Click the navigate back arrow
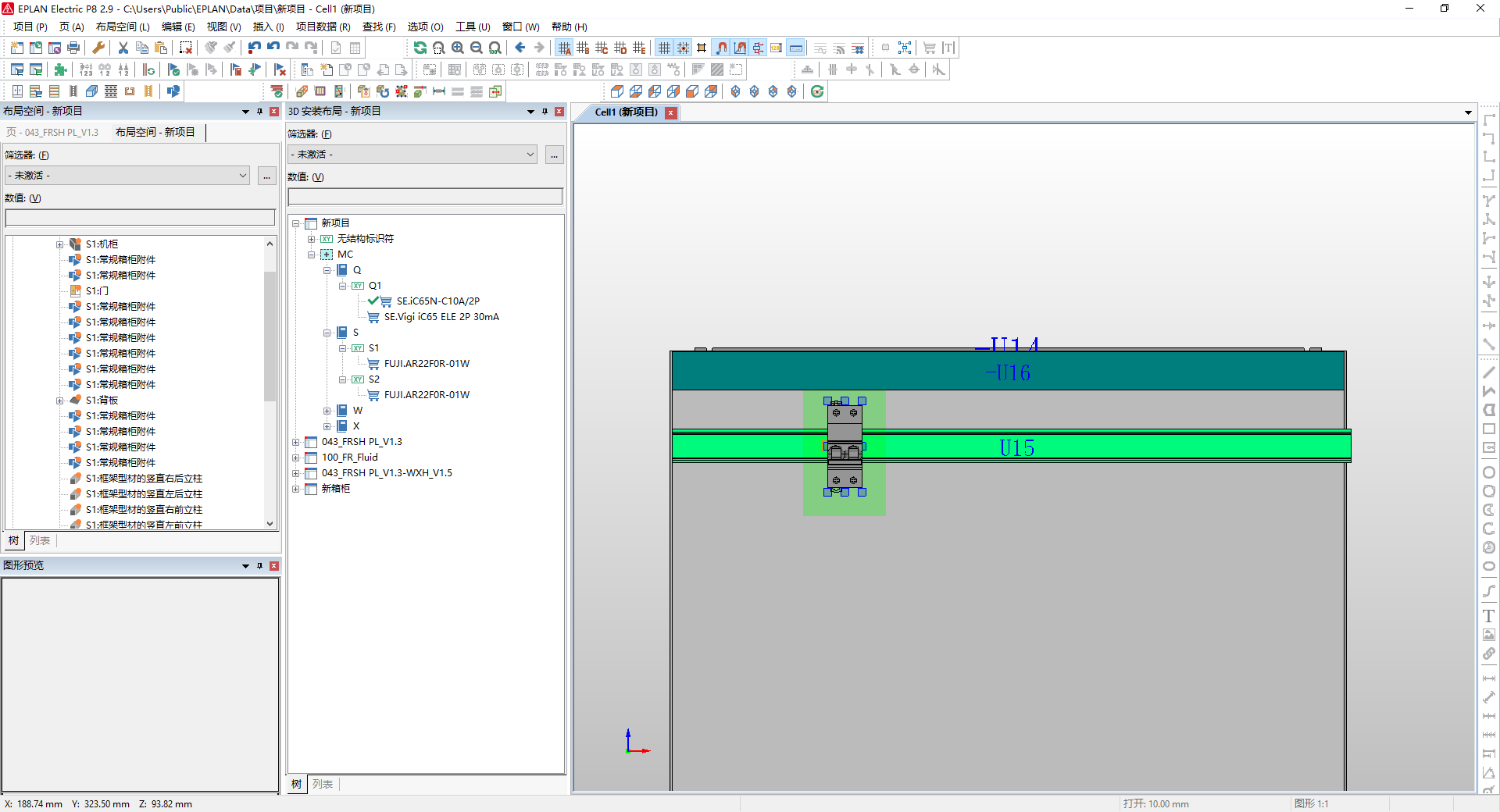Viewport: 1500px width, 812px height. (519, 48)
